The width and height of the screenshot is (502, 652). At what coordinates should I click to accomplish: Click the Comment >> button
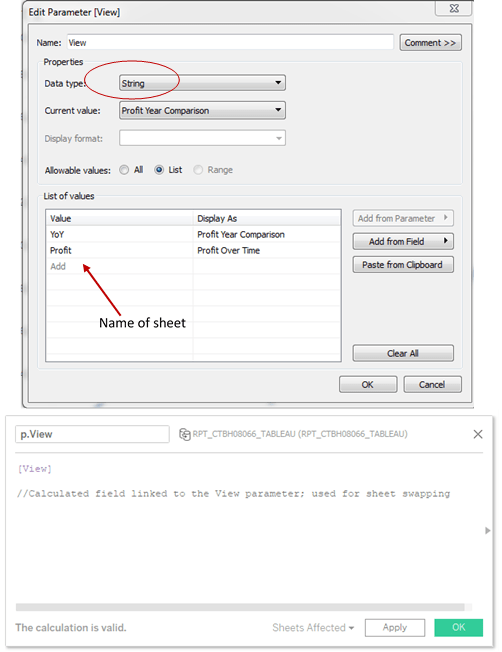click(430, 43)
